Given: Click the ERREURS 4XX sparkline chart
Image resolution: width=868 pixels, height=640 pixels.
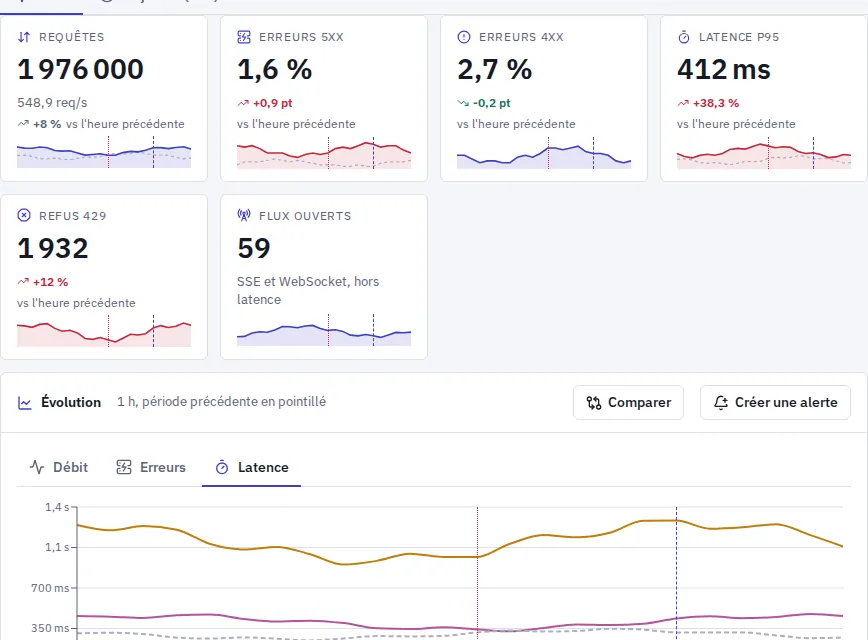Looking at the screenshot, I should pyautogui.click(x=544, y=153).
